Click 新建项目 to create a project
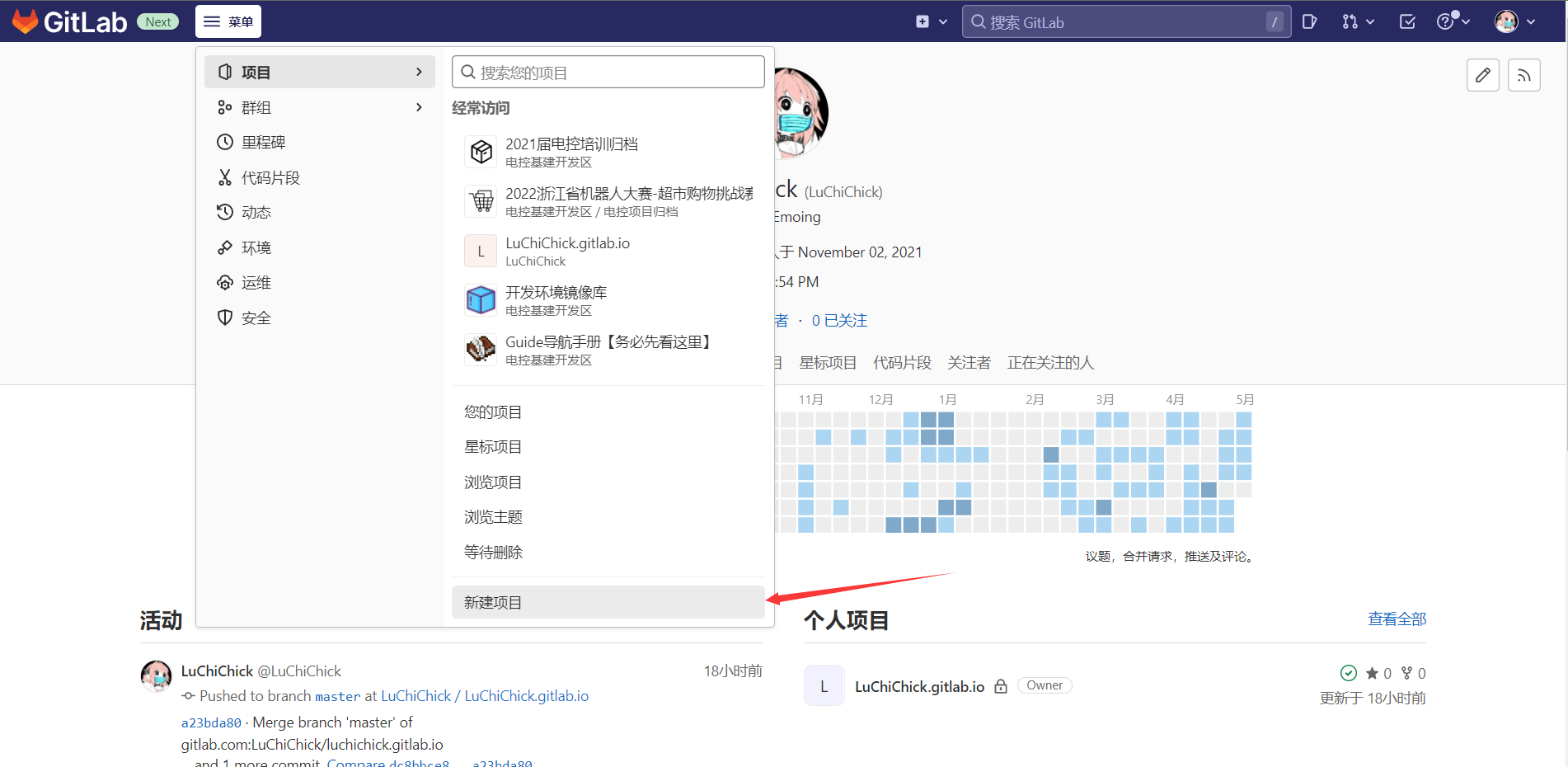The height and width of the screenshot is (767, 1568). tap(608, 602)
